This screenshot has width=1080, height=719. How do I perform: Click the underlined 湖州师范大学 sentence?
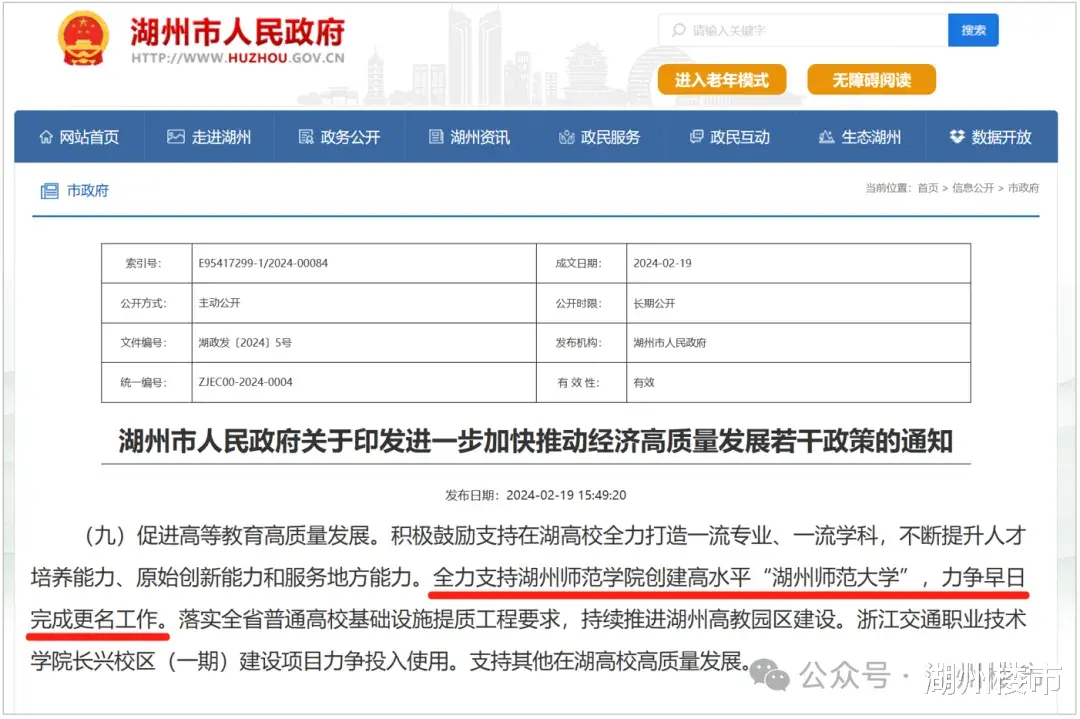click(x=729, y=577)
